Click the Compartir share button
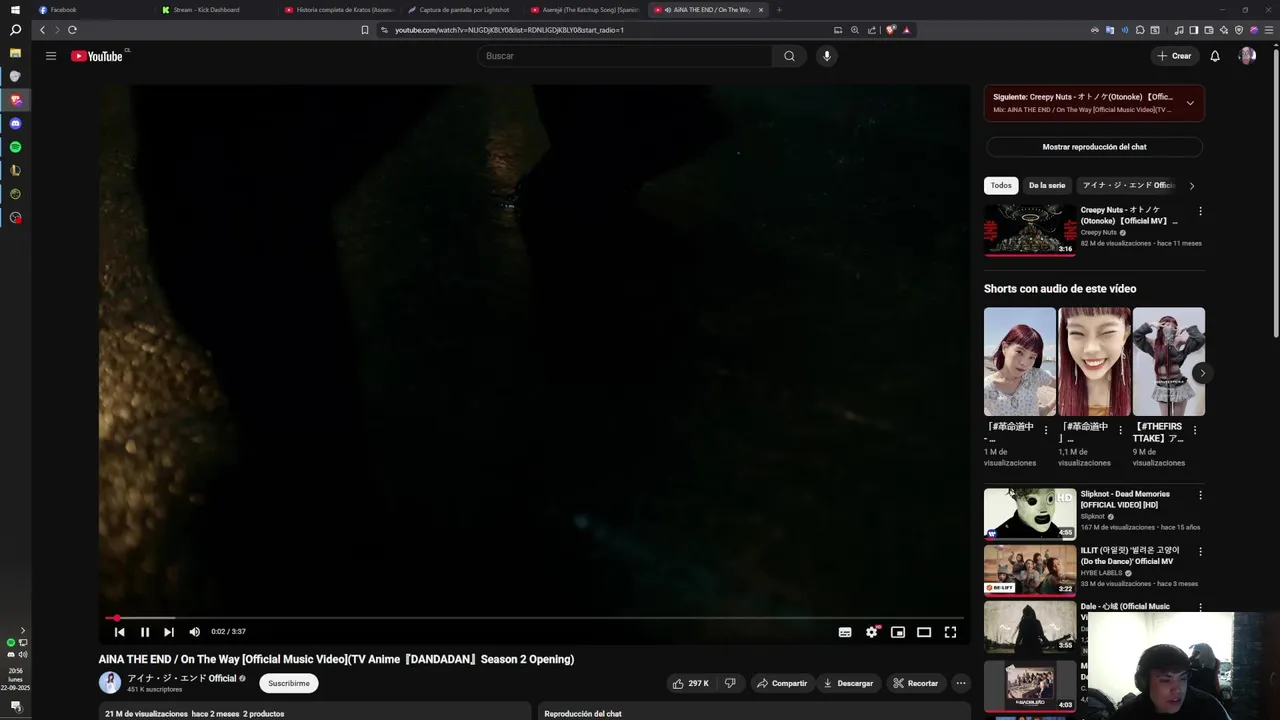 782,683
